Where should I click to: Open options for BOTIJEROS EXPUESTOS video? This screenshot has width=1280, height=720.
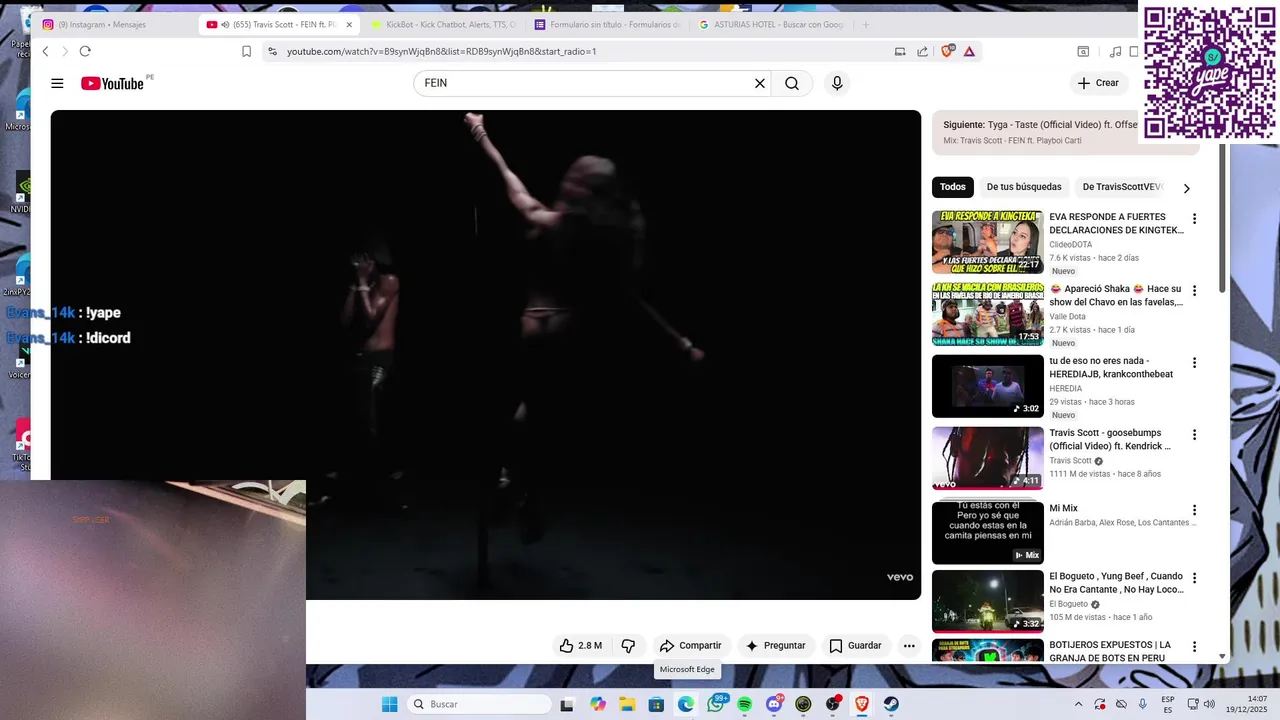(1193, 647)
